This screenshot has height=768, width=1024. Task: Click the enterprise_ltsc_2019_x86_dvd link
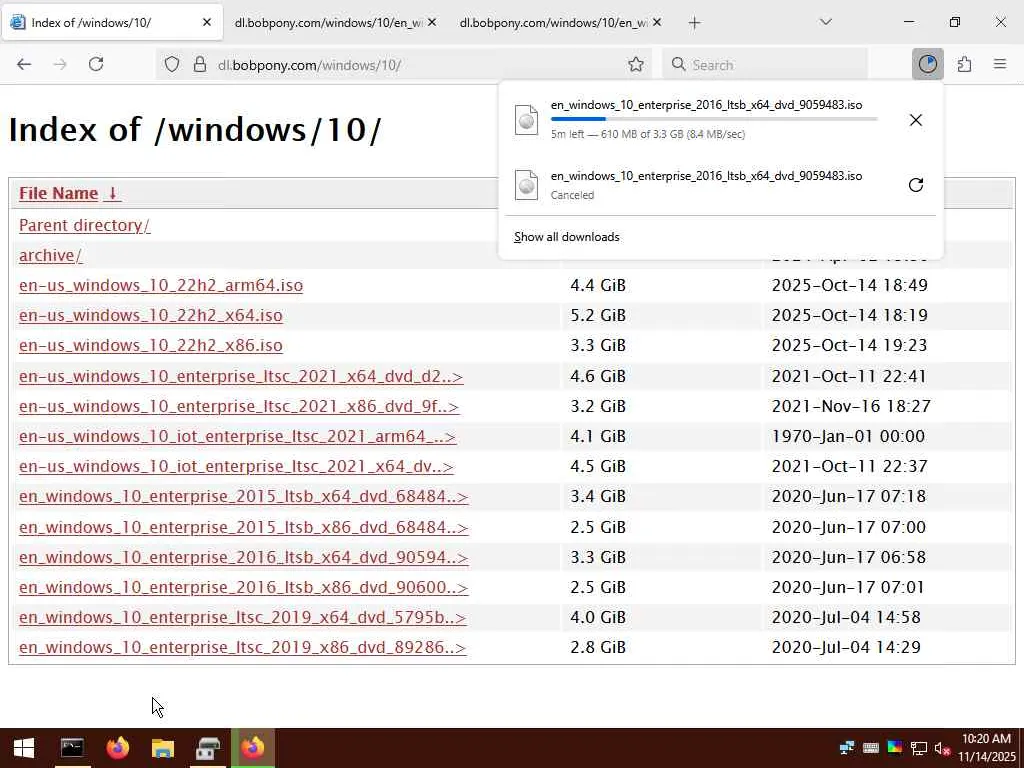[x=243, y=647]
